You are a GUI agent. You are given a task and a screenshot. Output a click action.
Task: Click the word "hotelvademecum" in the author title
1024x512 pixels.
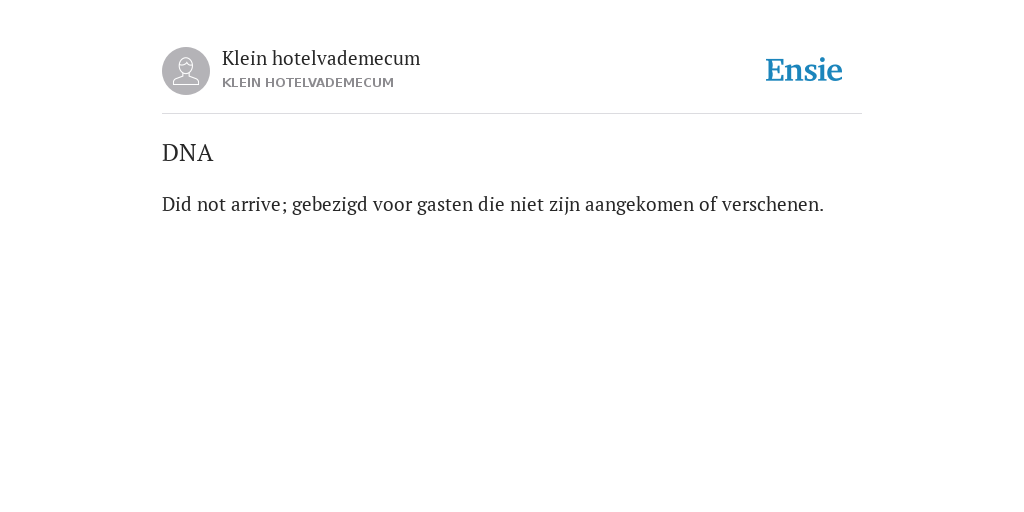[346, 59]
